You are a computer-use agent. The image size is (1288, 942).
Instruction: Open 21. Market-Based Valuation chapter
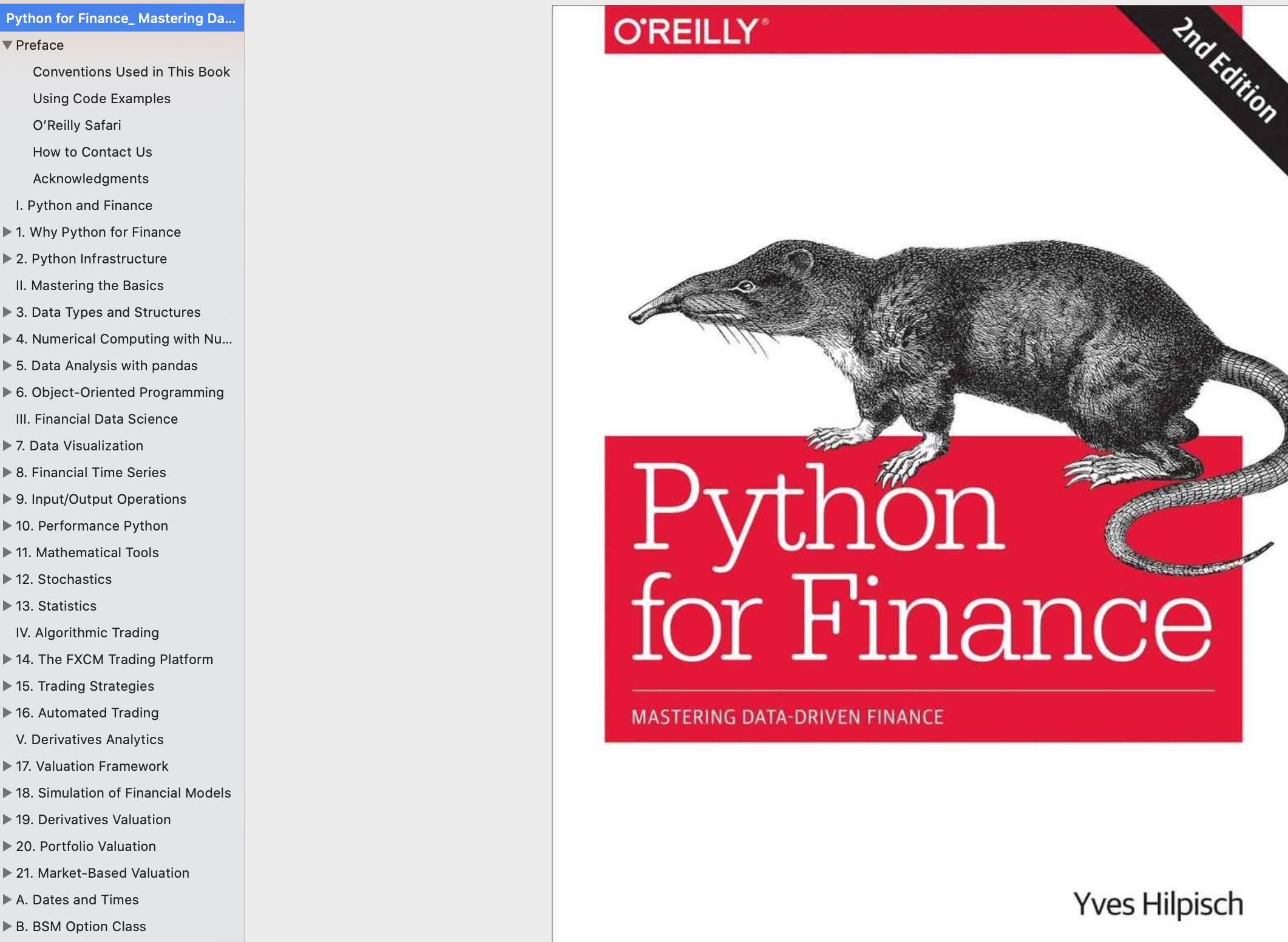[103, 873]
